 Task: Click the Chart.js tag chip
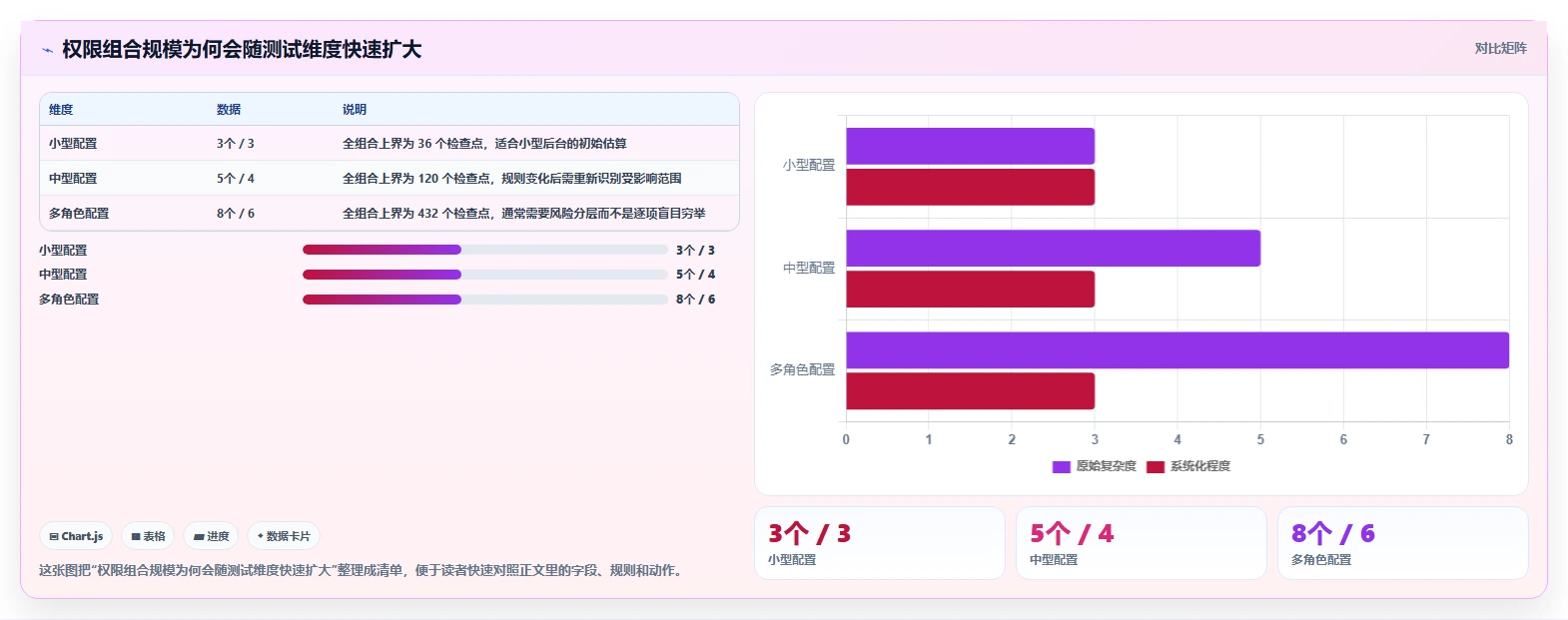pyautogui.click(x=76, y=536)
